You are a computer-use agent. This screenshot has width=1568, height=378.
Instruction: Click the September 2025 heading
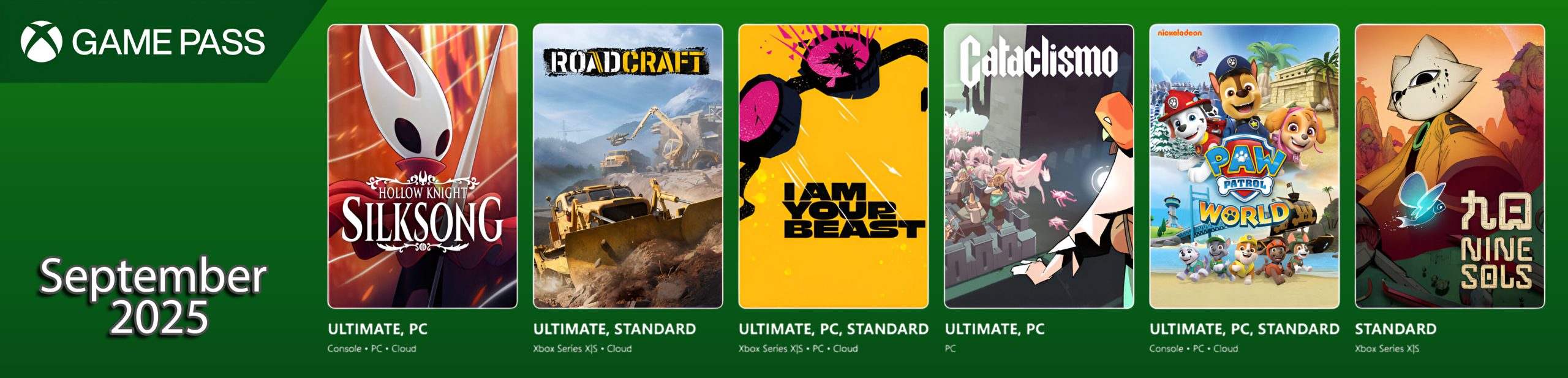coord(153,297)
